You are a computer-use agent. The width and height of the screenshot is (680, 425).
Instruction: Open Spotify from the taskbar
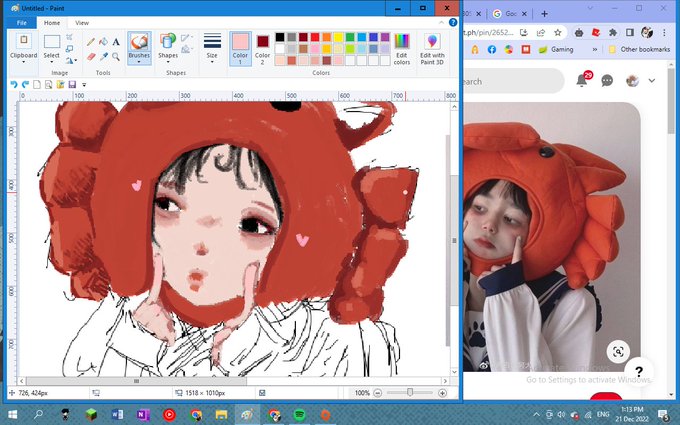[x=299, y=415]
